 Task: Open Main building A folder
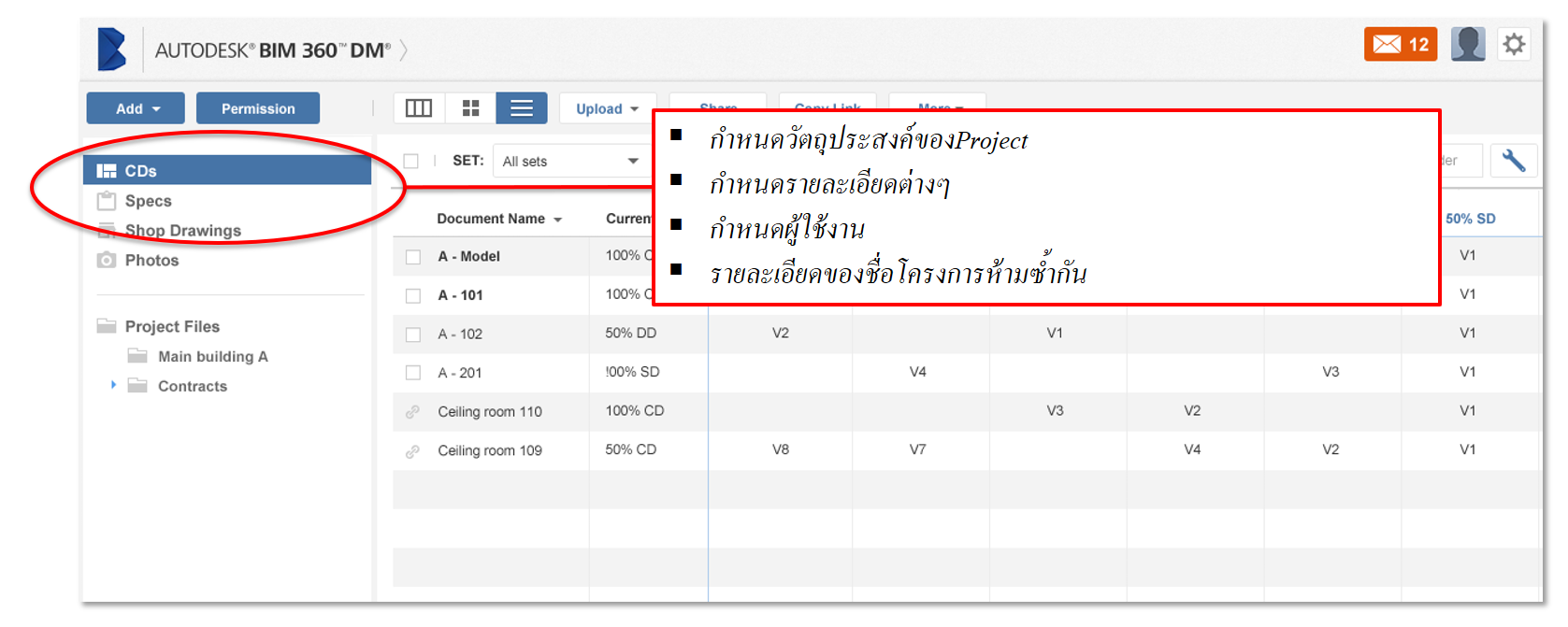coord(213,357)
